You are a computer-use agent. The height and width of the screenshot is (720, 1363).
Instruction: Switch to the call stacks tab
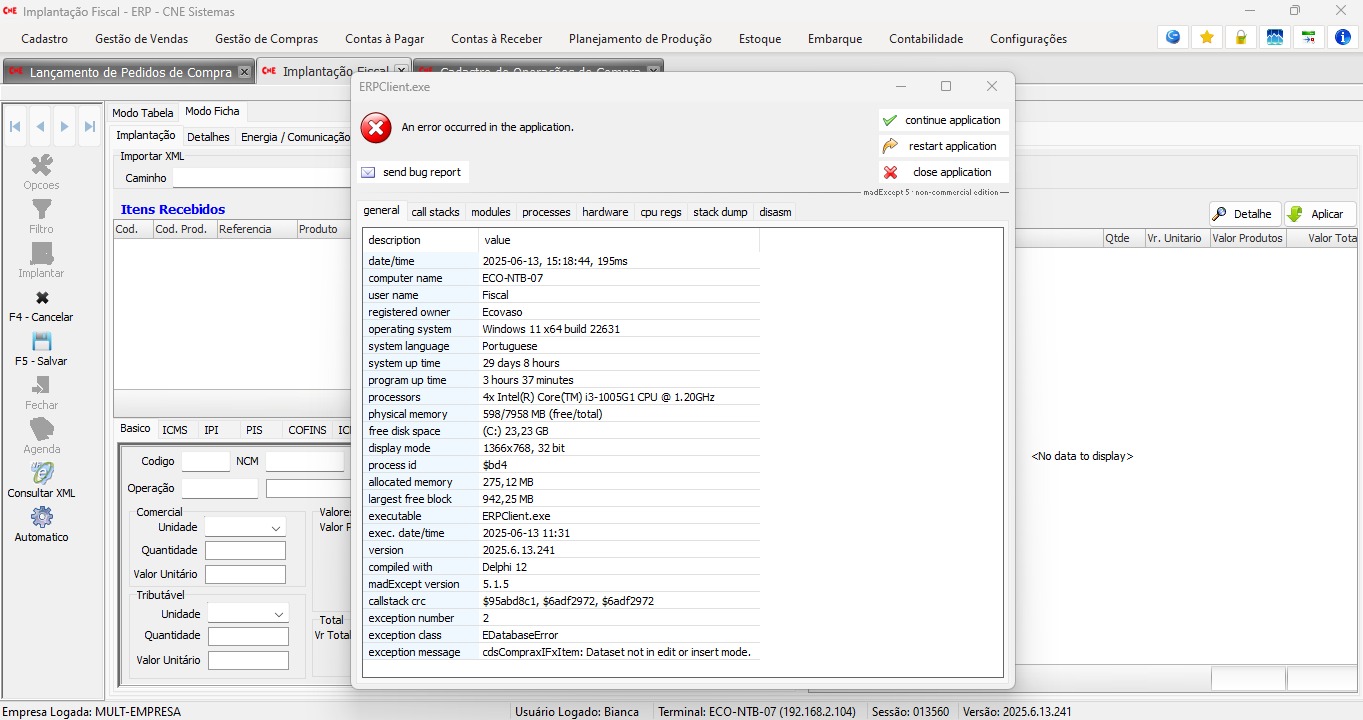coord(435,212)
